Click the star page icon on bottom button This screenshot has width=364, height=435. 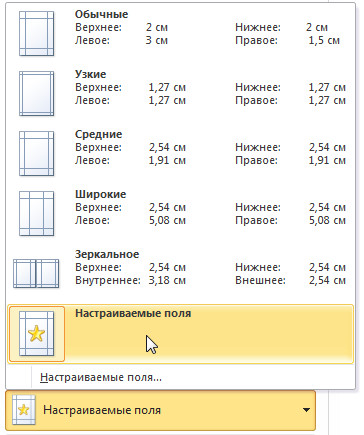point(24,410)
